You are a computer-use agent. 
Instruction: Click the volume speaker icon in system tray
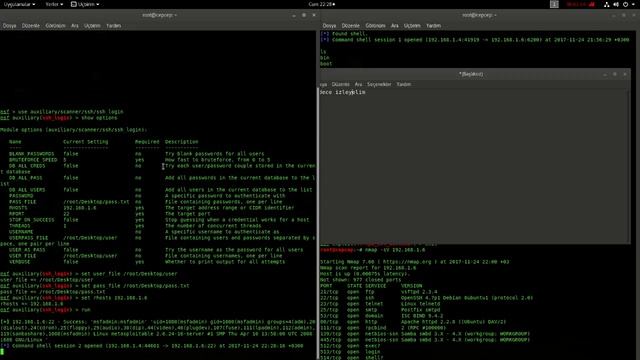616,4
